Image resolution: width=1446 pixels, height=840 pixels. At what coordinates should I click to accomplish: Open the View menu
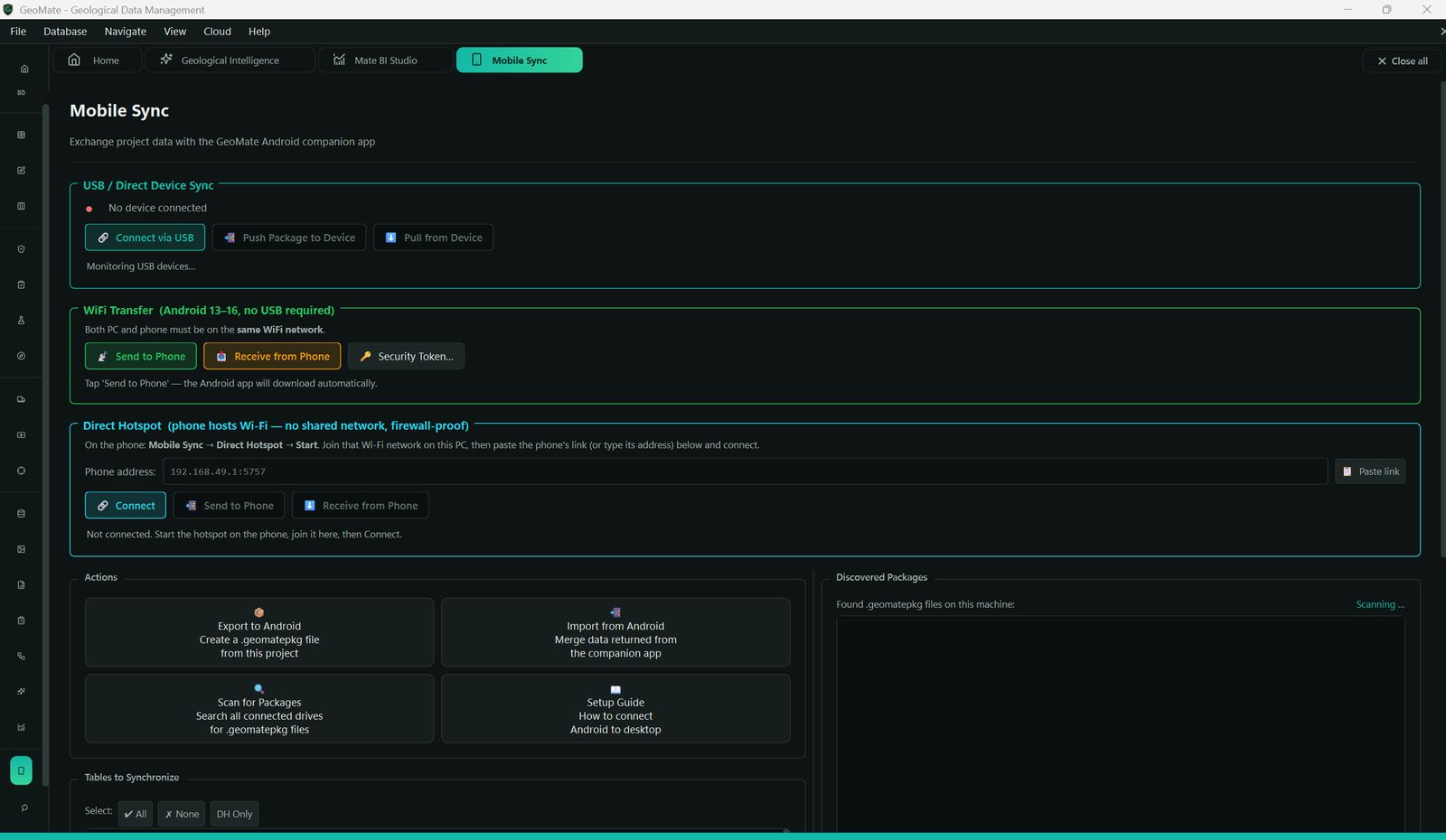pyautogui.click(x=174, y=32)
